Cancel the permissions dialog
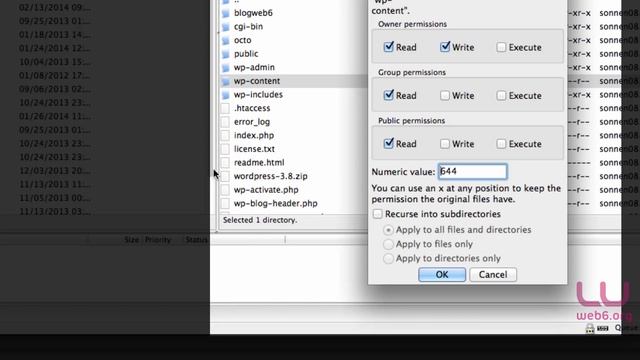The height and width of the screenshot is (360, 640). point(493,275)
